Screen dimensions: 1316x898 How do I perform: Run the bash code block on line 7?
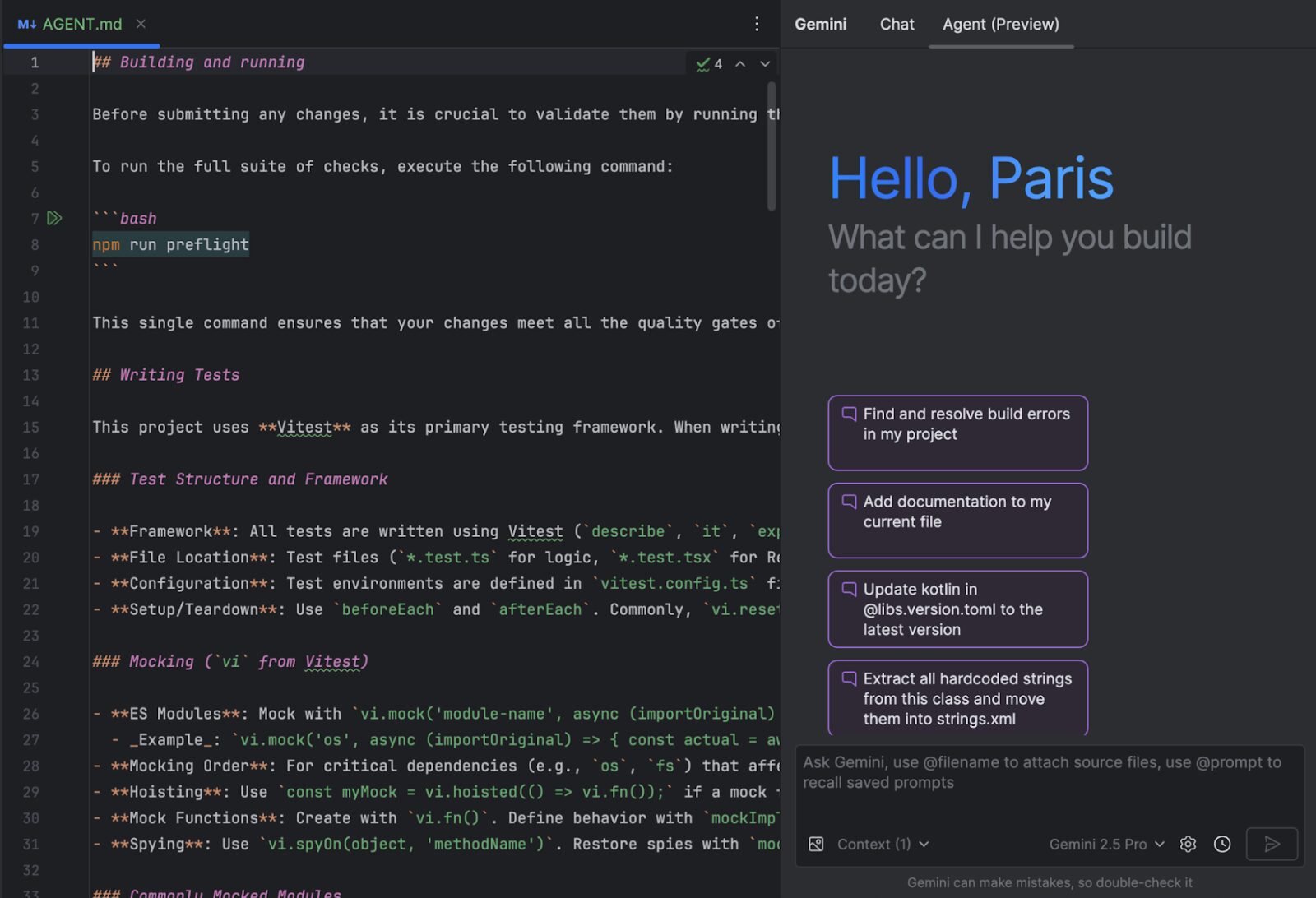tap(54, 218)
